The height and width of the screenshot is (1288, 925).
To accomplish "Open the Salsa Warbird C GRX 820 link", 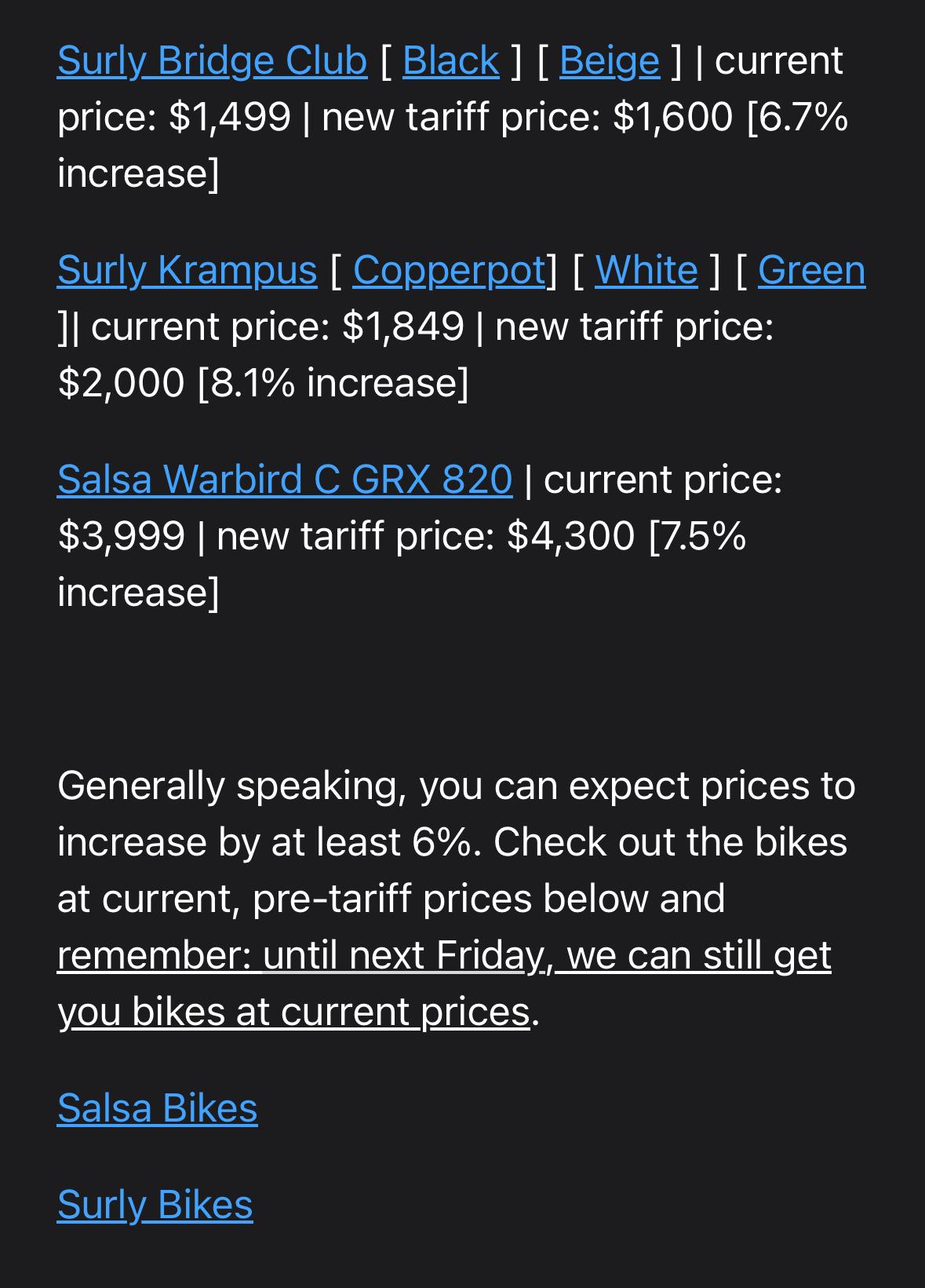I will 285,479.
